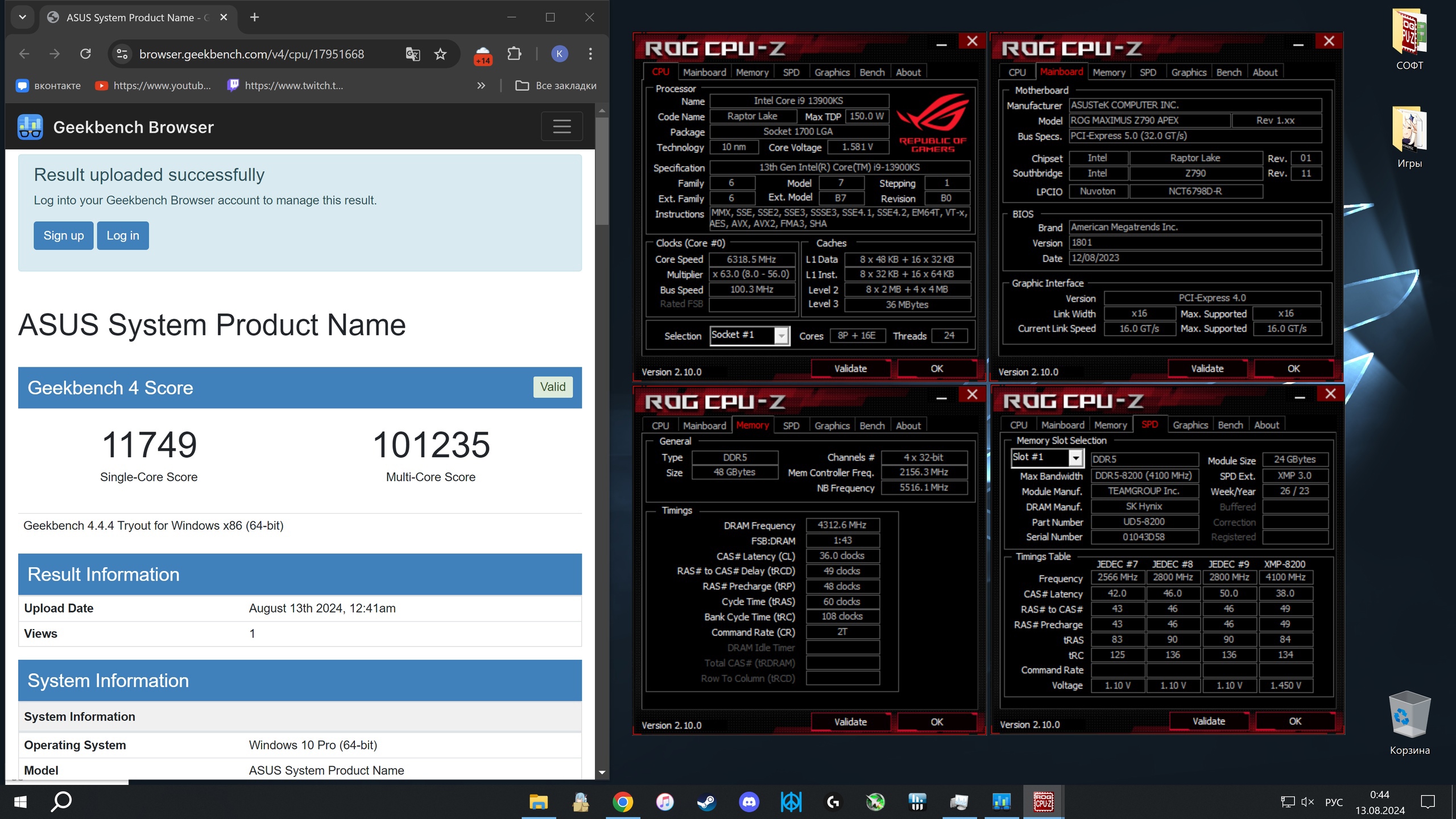Click the Core Speed value 6318.5 MHz
Screen dimensions: 1456x819
751,259
